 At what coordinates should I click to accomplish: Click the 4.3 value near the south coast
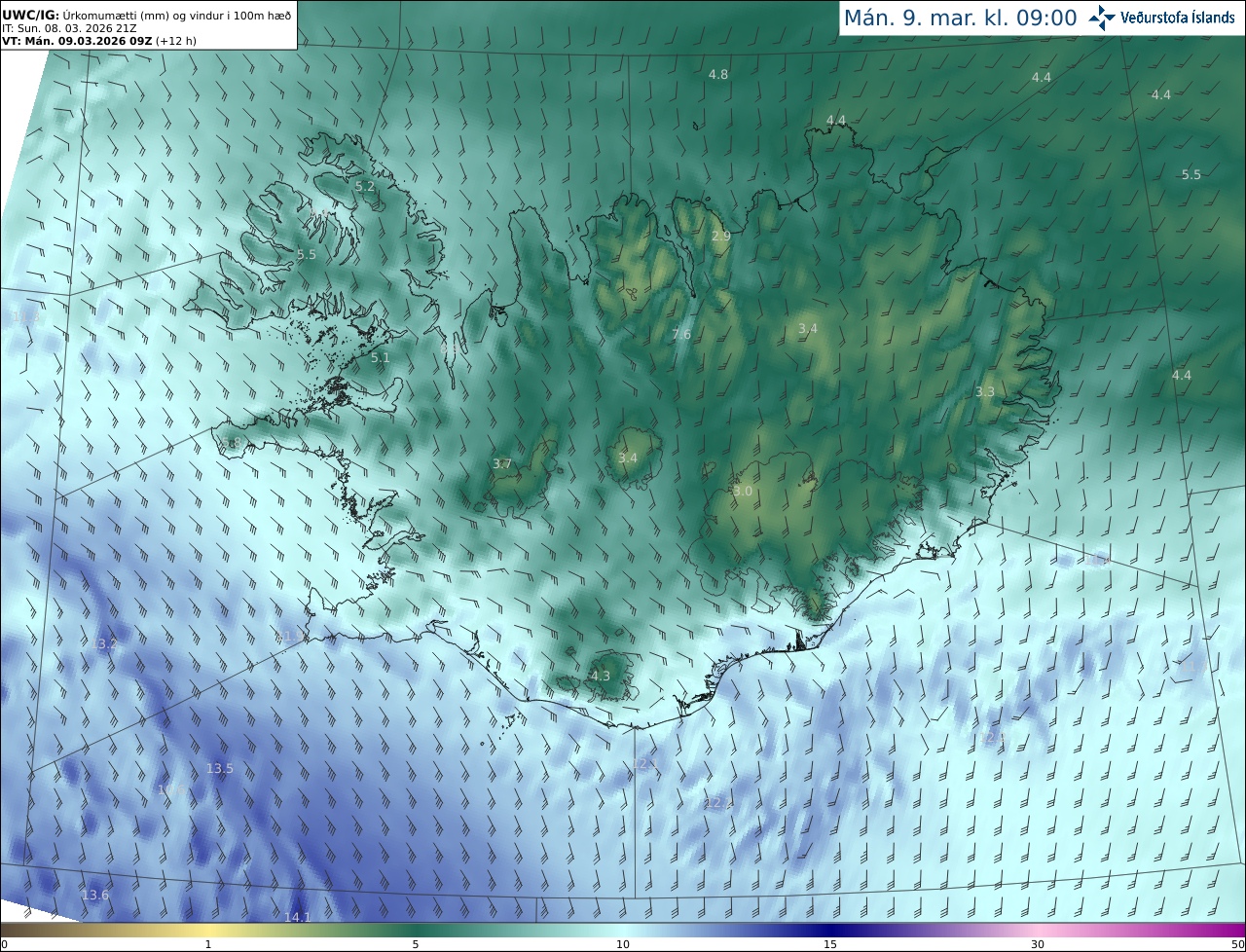pos(601,676)
